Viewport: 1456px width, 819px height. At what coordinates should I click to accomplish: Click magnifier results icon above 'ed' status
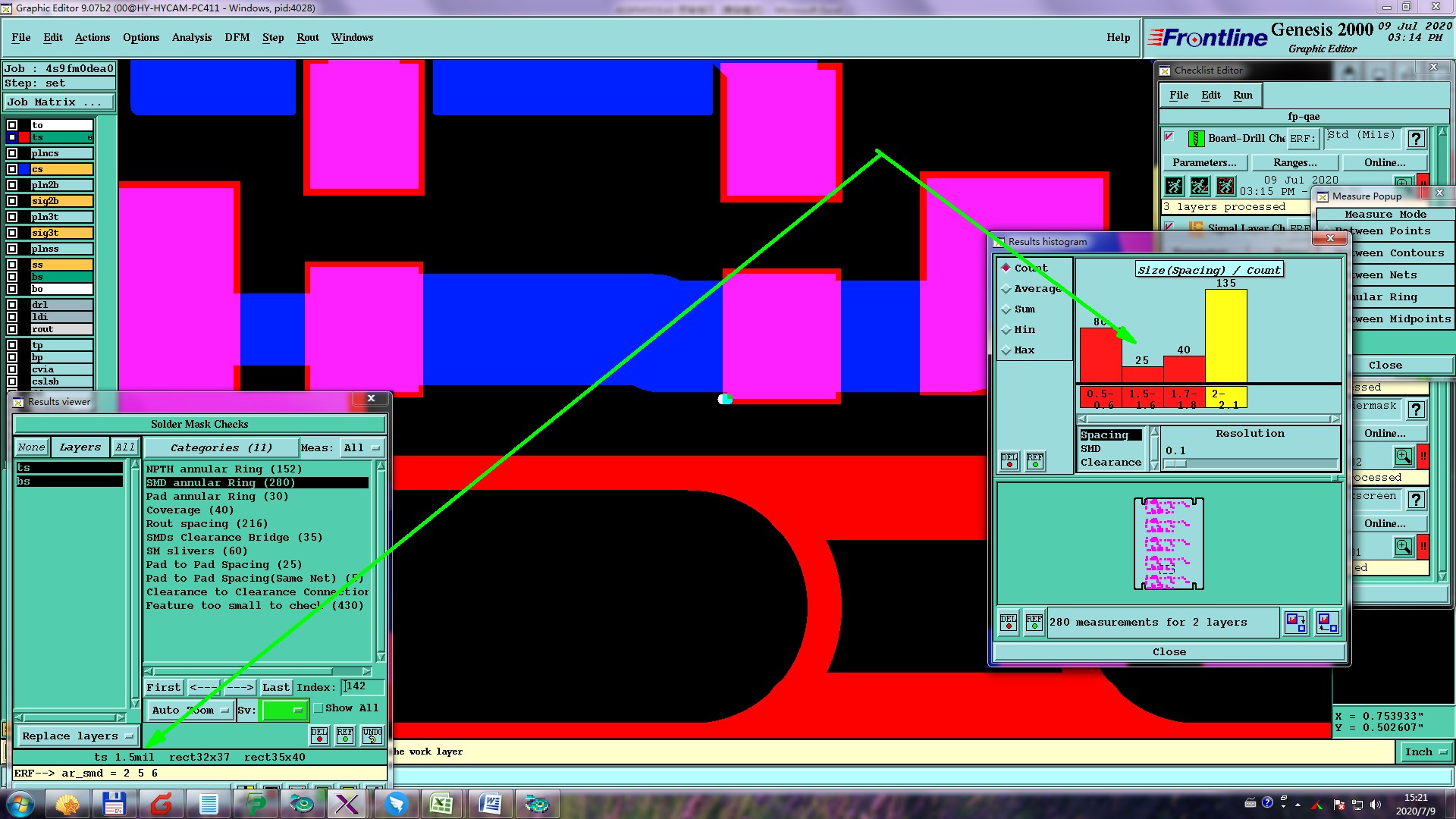(x=1404, y=547)
